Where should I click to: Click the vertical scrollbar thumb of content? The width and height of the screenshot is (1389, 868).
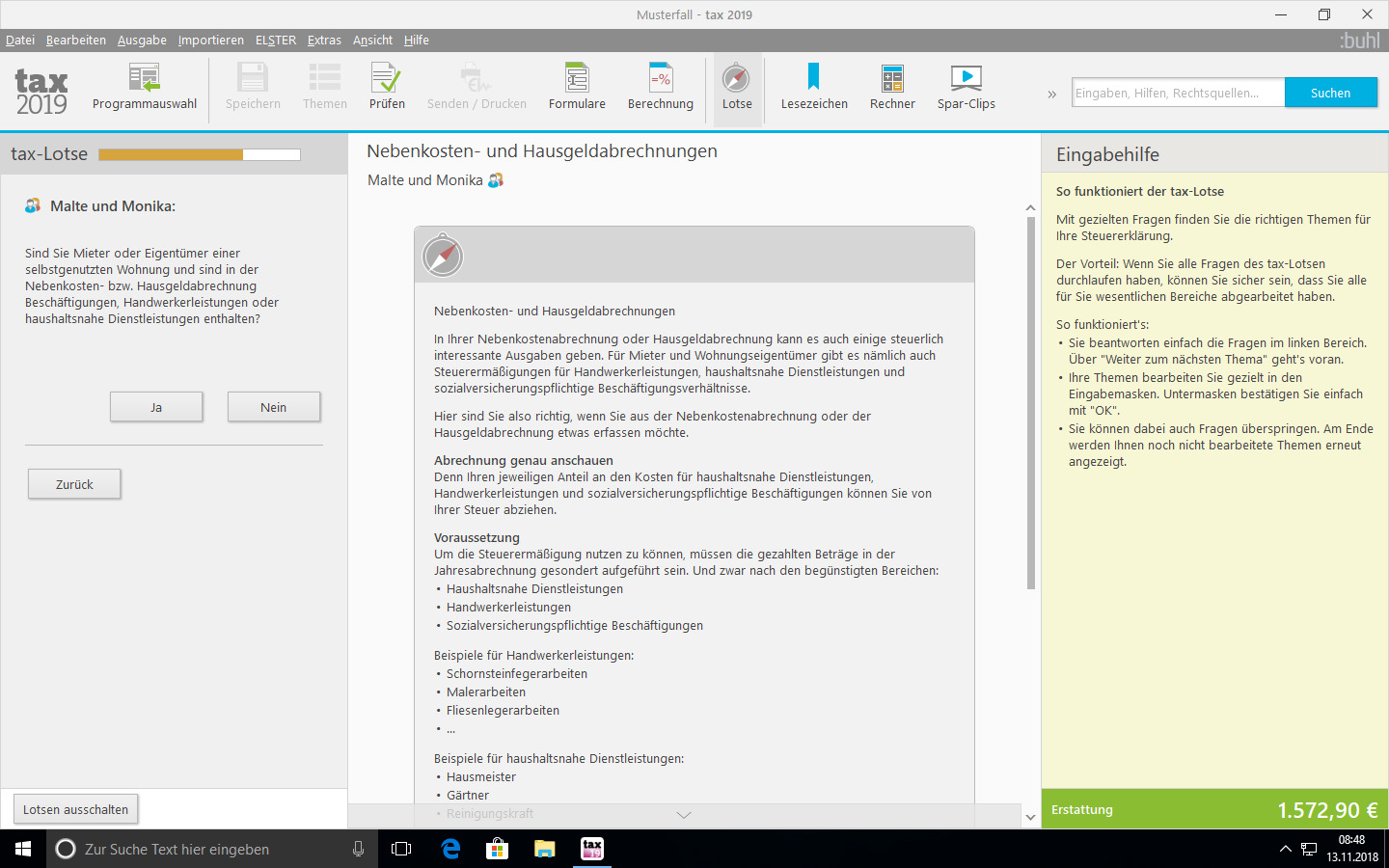pos(1030,403)
